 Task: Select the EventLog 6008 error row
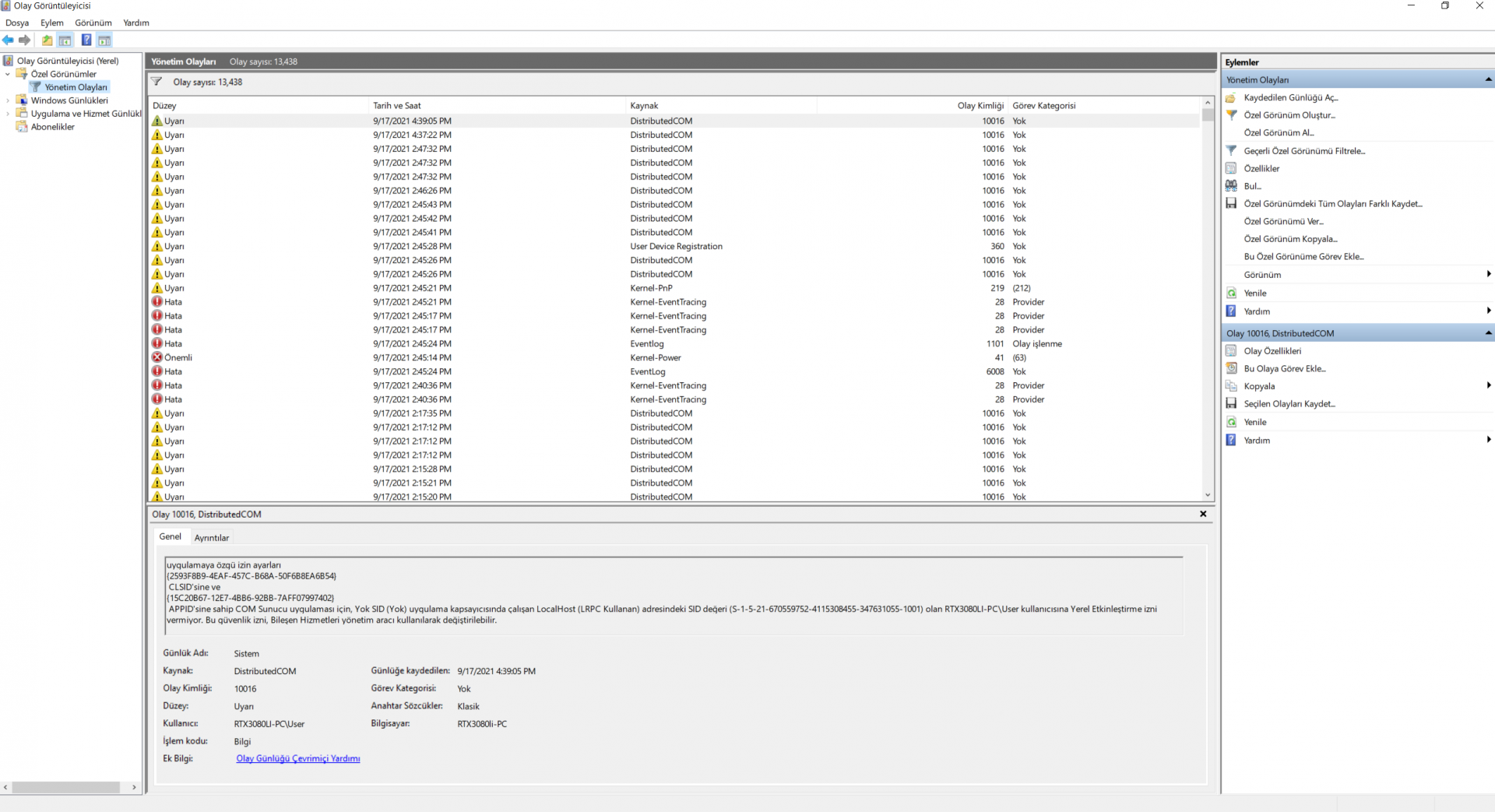(x=674, y=371)
